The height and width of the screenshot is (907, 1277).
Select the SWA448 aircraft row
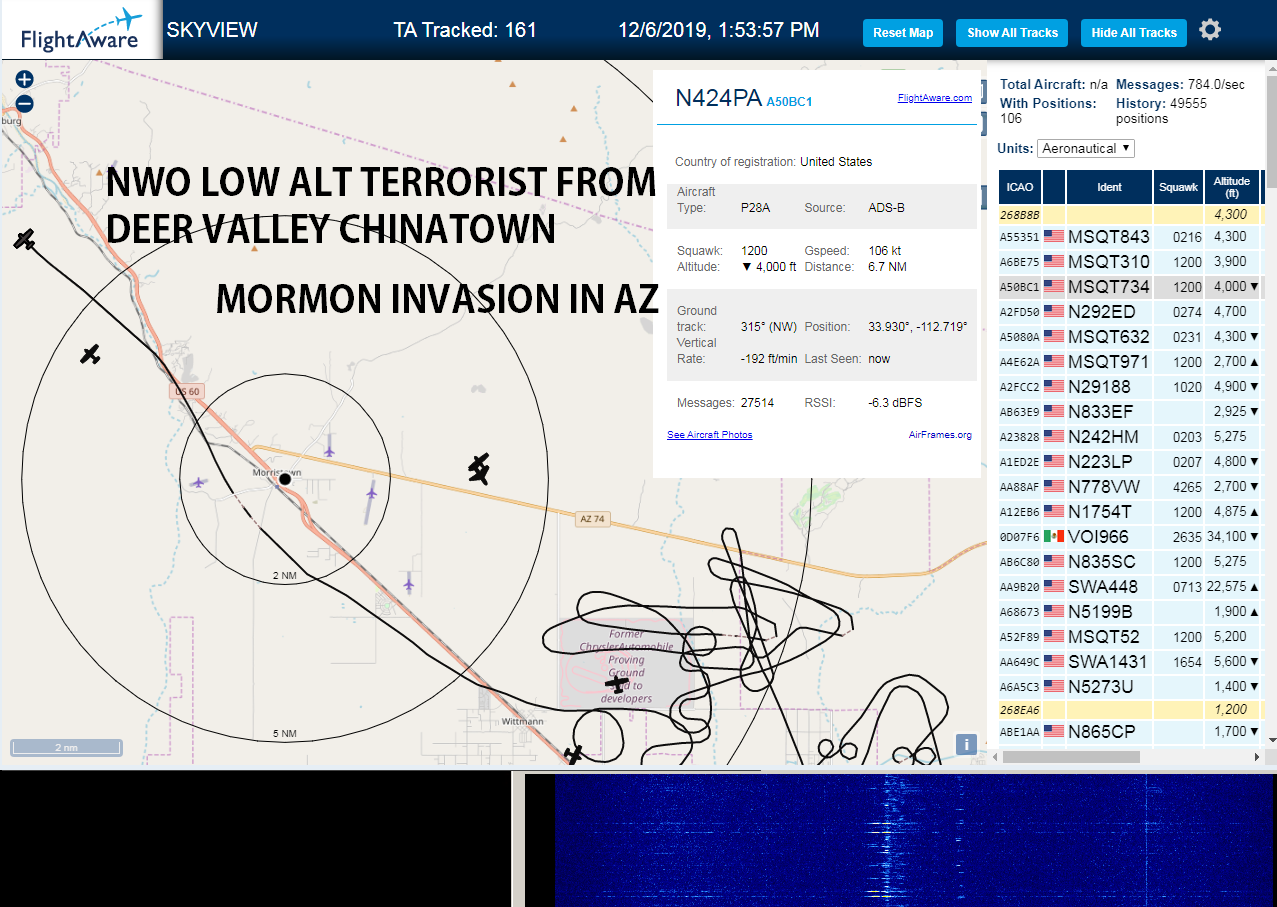click(x=1130, y=587)
